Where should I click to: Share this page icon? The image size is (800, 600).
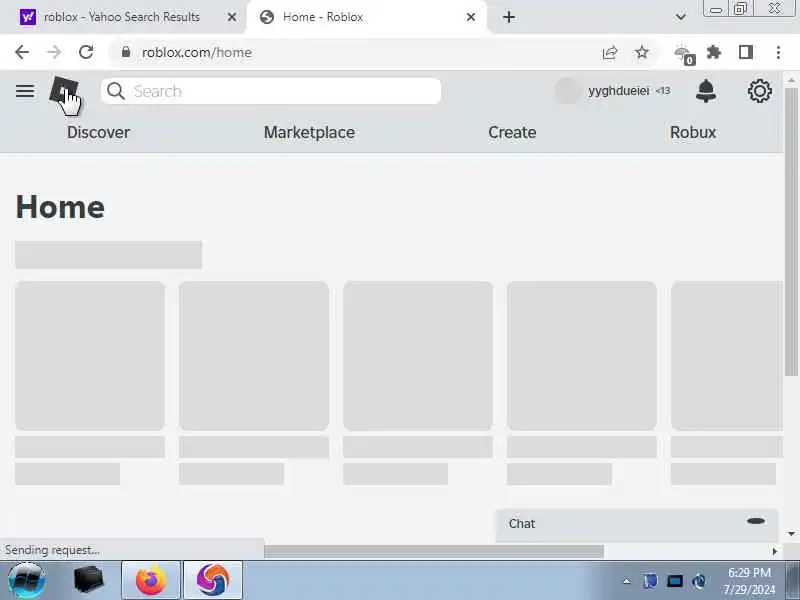[x=610, y=53]
